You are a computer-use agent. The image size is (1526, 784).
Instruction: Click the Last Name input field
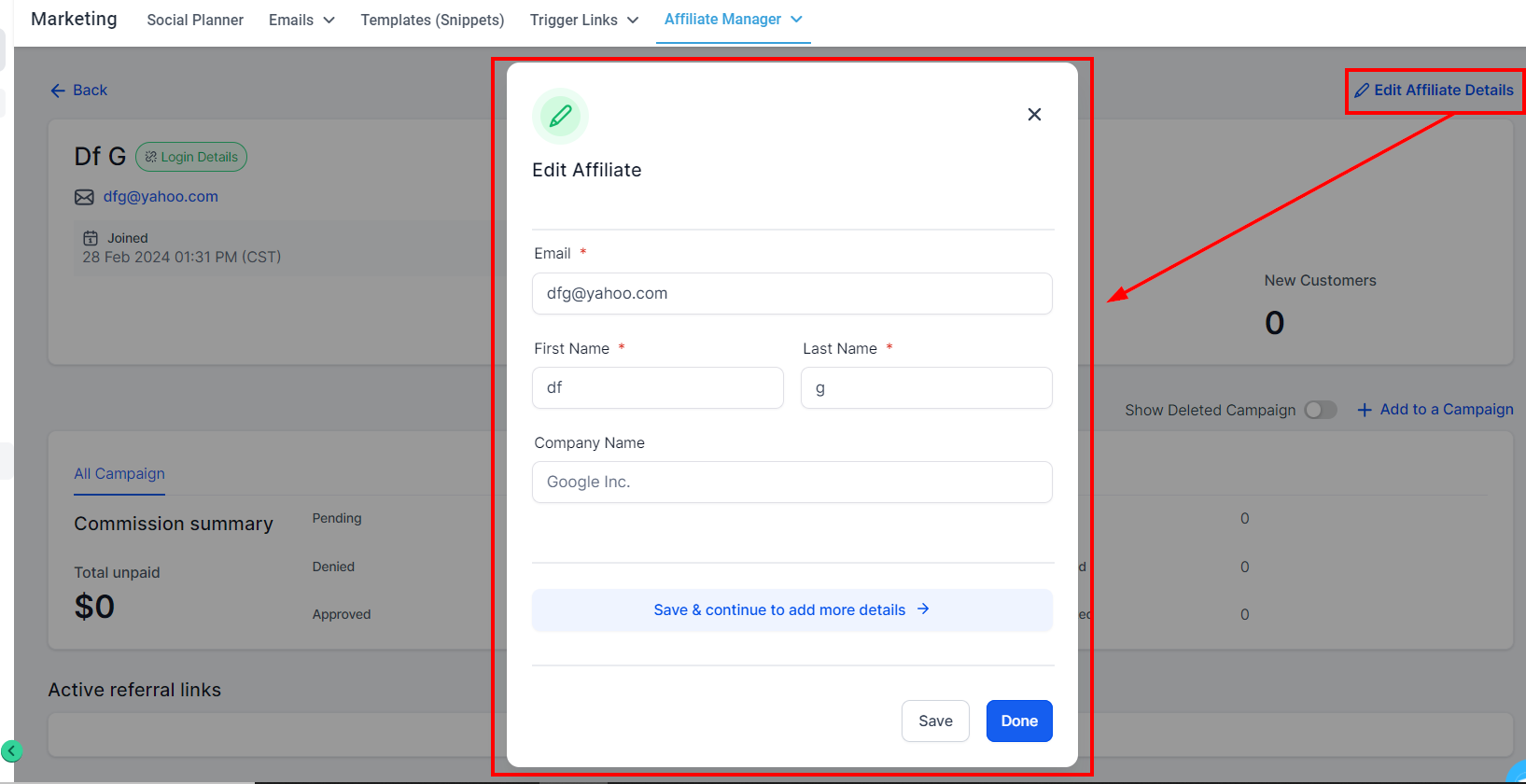coord(927,387)
